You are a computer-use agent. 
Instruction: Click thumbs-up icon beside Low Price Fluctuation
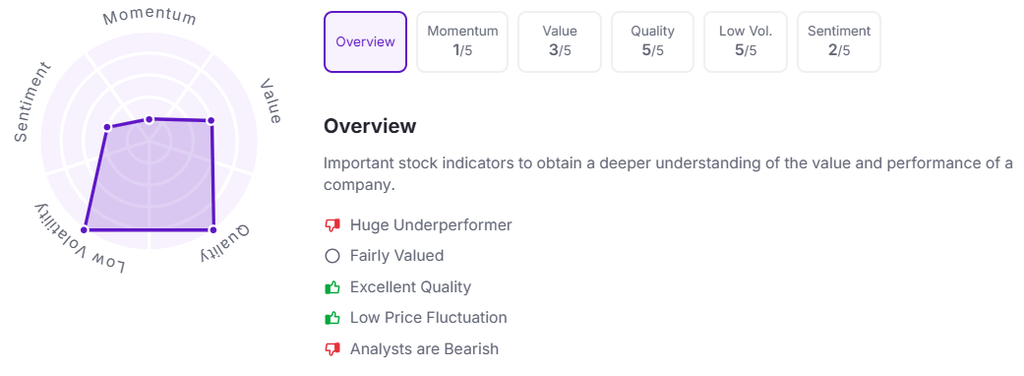click(x=332, y=318)
